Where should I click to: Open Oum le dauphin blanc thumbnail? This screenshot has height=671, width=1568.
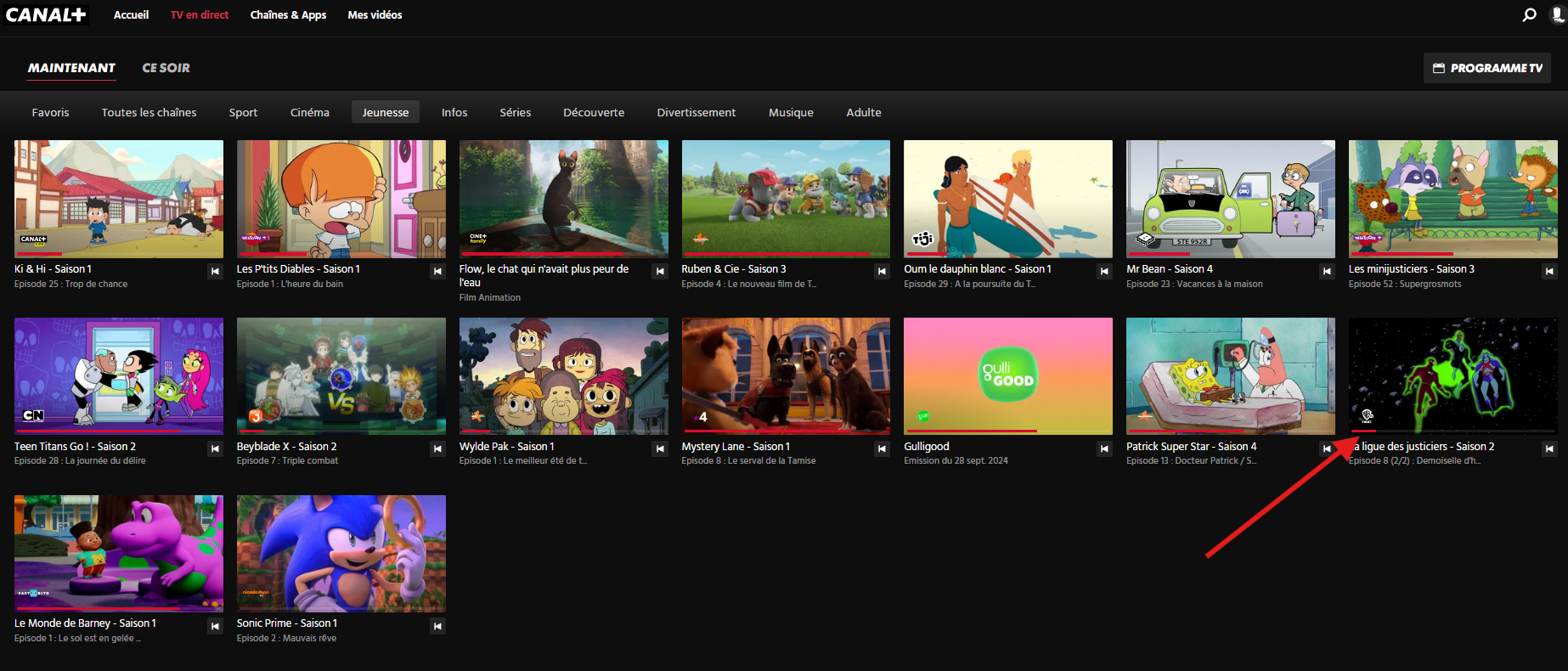[1008, 199]
